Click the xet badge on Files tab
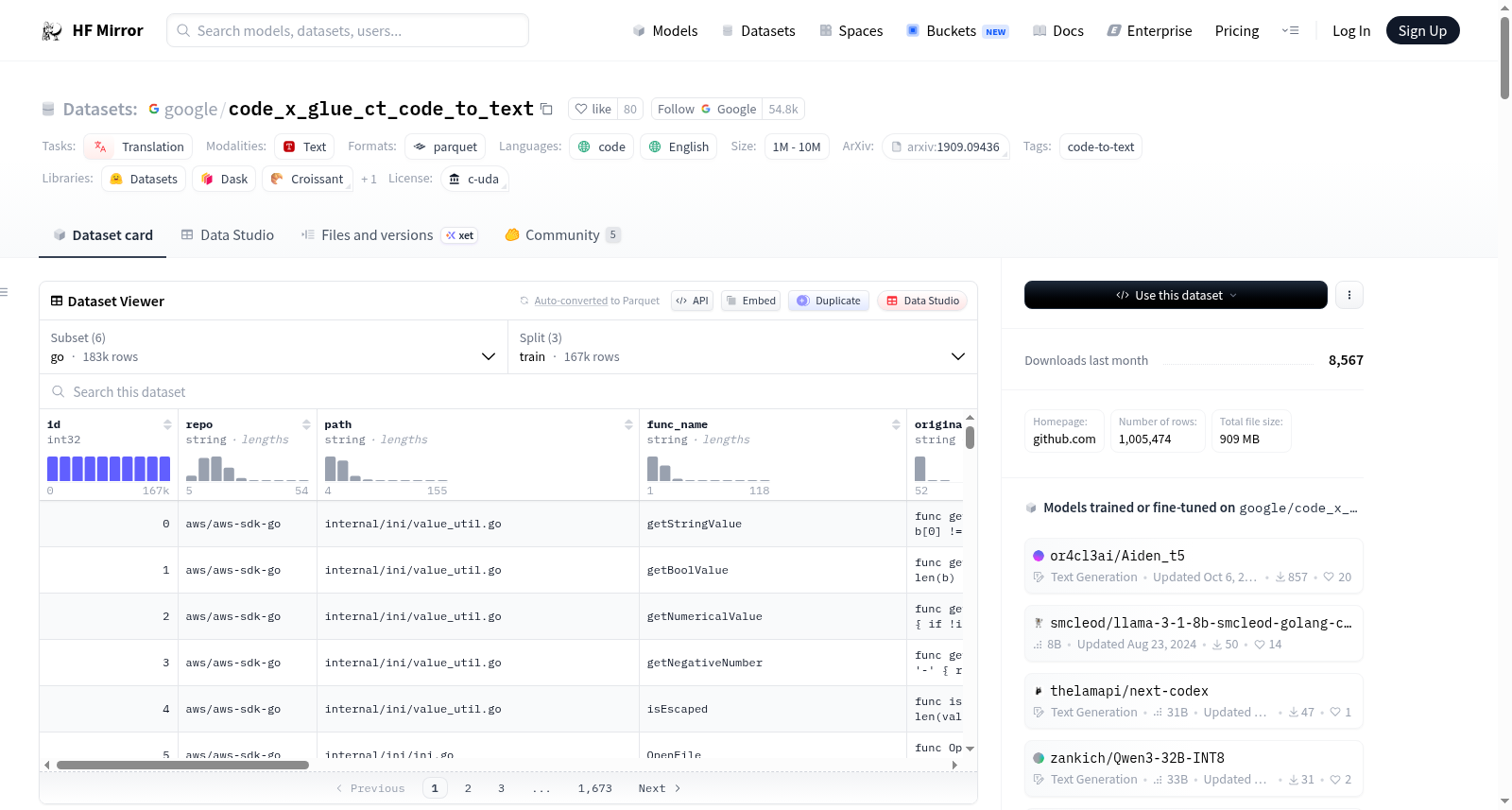Image resolution: width=1512 pixels, height=810 pixels. (460, 235)
